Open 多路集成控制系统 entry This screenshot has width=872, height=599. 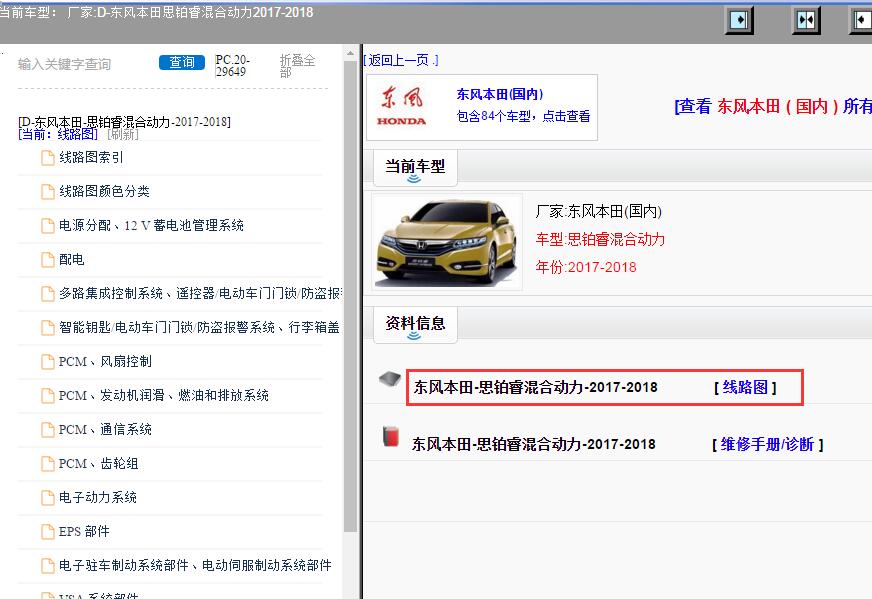(x=200, y=294)
